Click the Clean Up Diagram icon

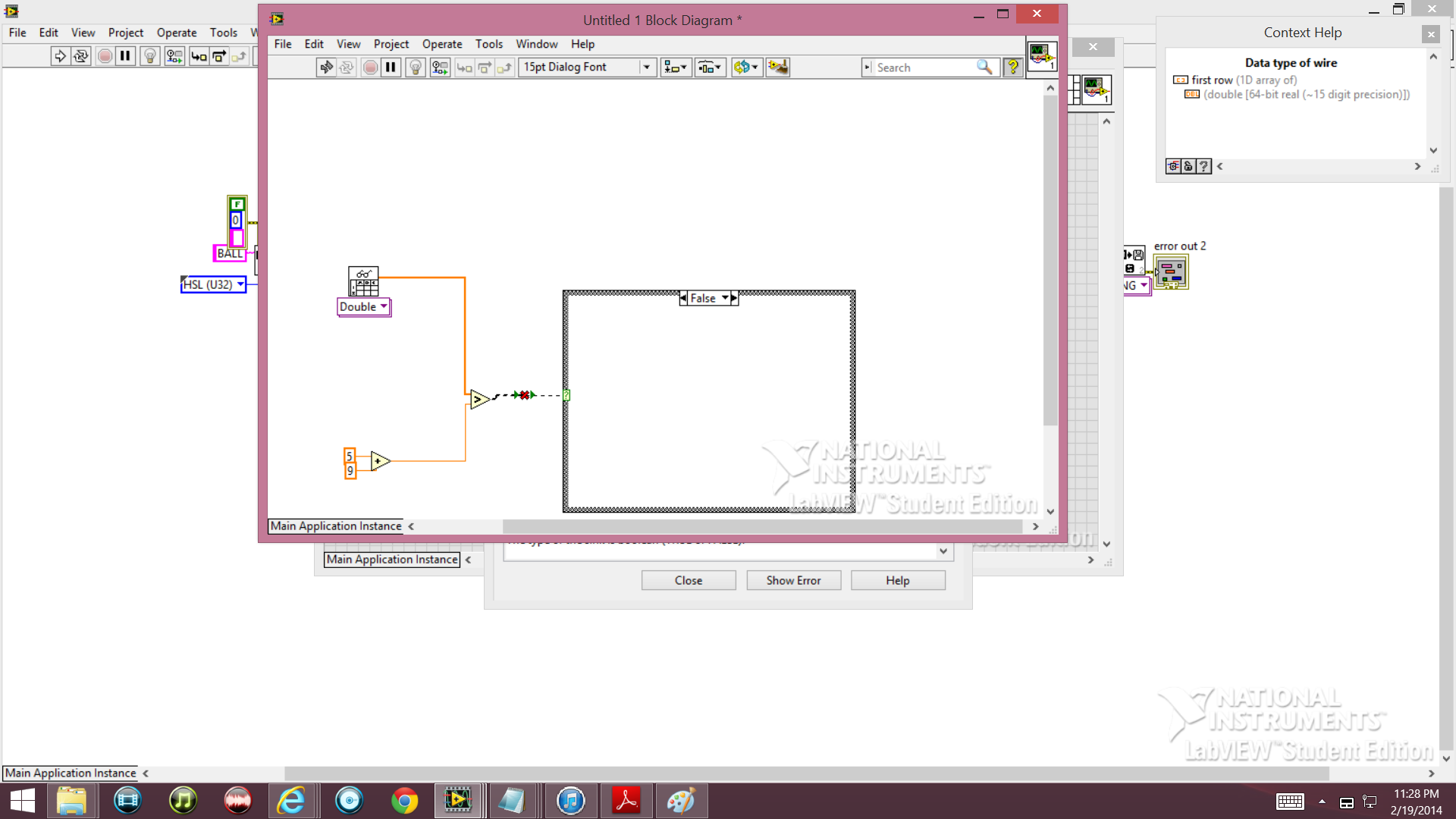778,67
